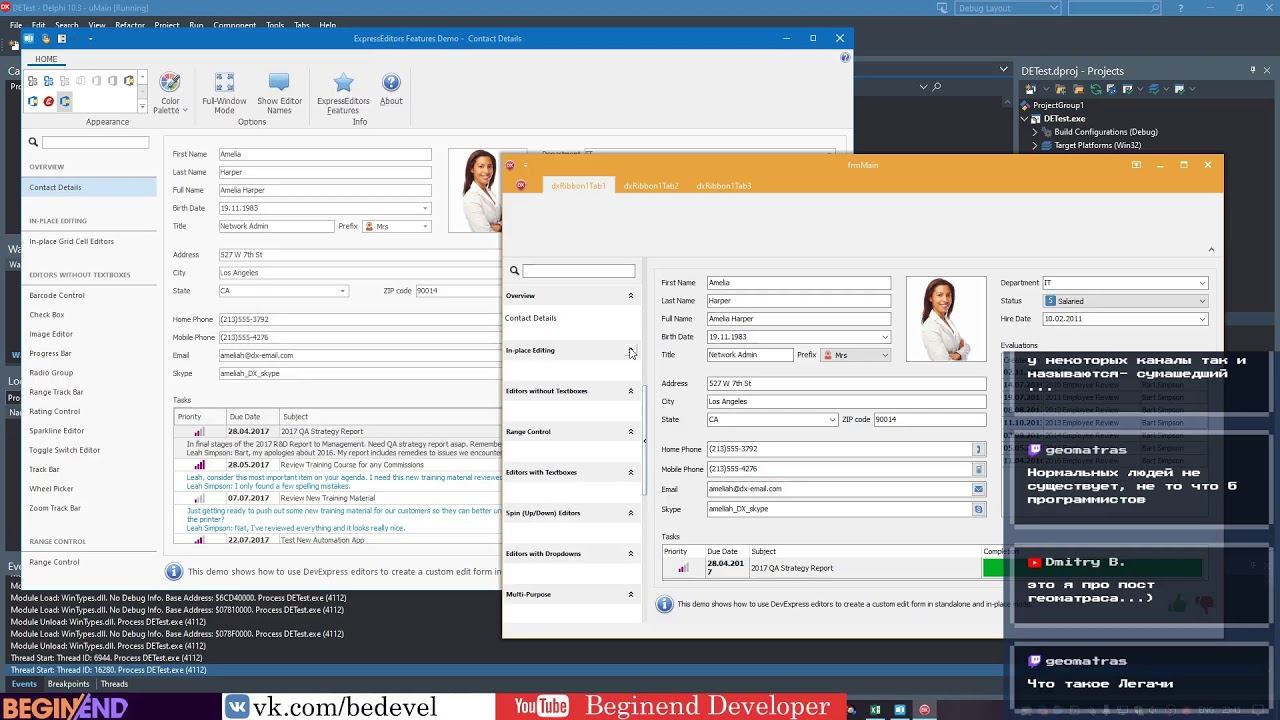Click the Refresh icon in the Projects toolbar
Image resolution: width=1280 pixels, height=720 pixels.
(x=1095, y=89)
